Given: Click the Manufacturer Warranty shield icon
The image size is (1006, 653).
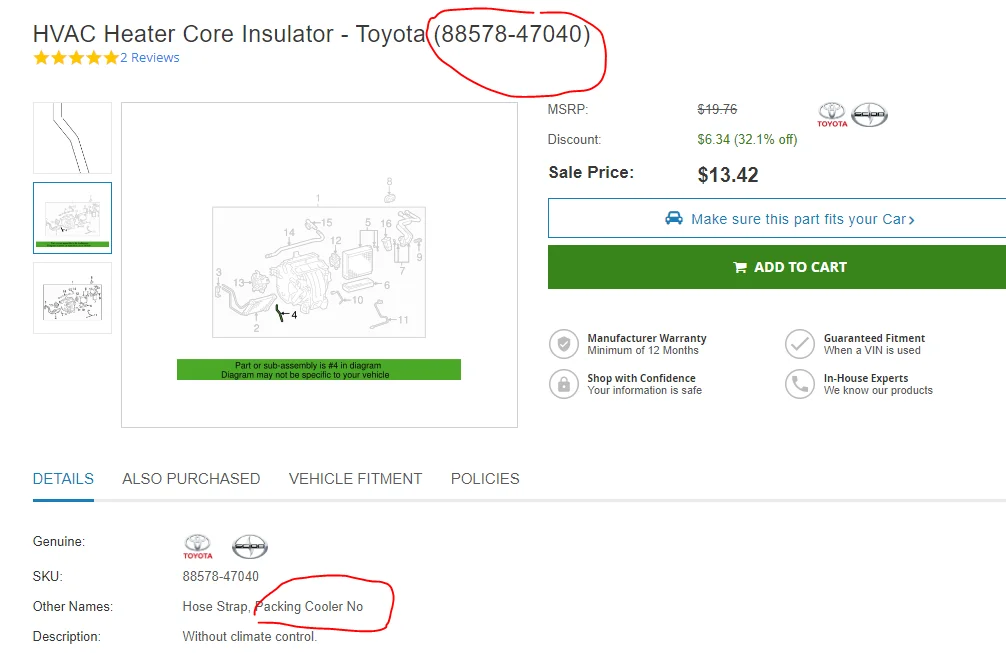Looking at the screenshot, I should [564, 344].
